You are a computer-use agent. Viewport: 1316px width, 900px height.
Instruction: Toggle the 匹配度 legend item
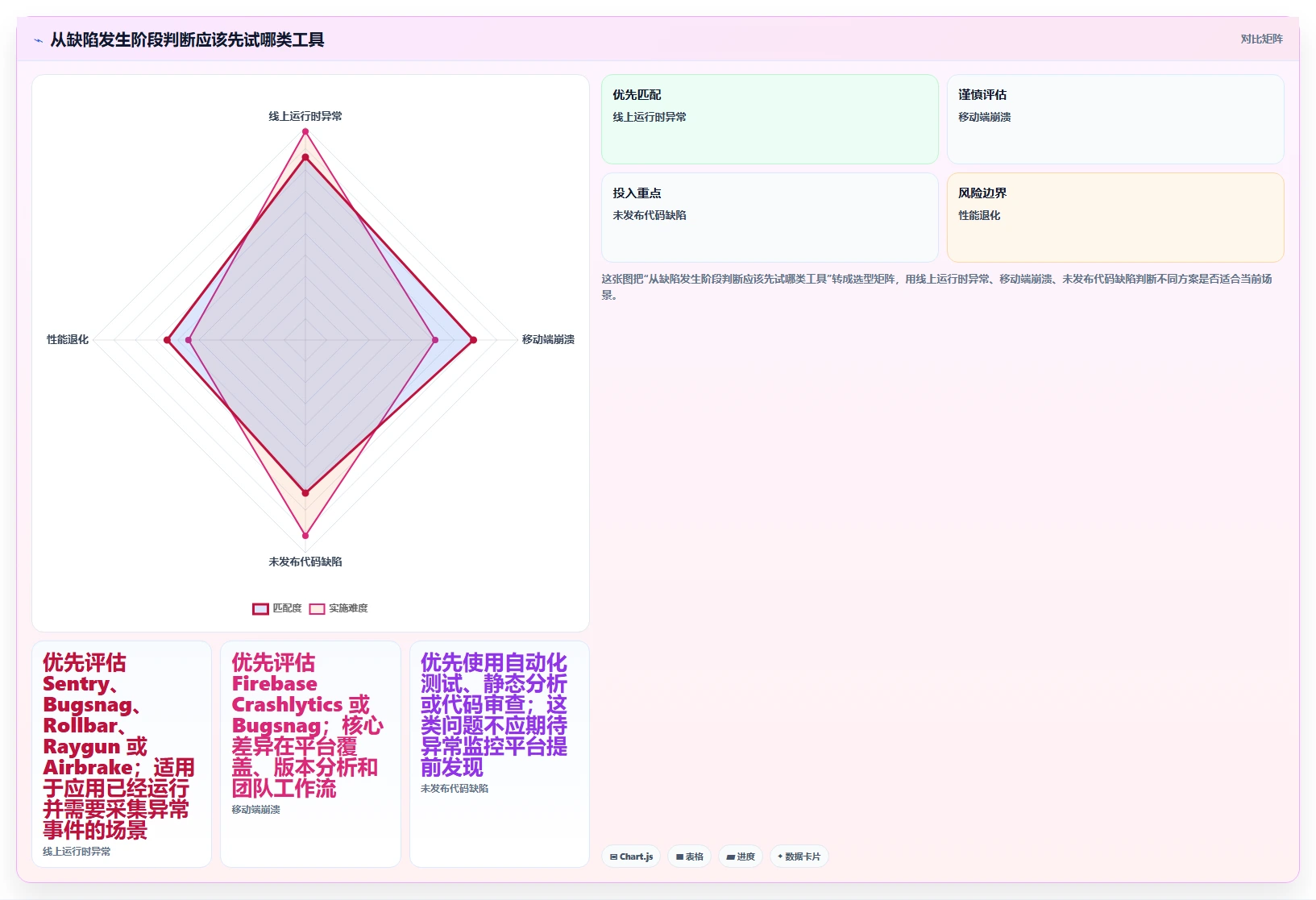277,608
